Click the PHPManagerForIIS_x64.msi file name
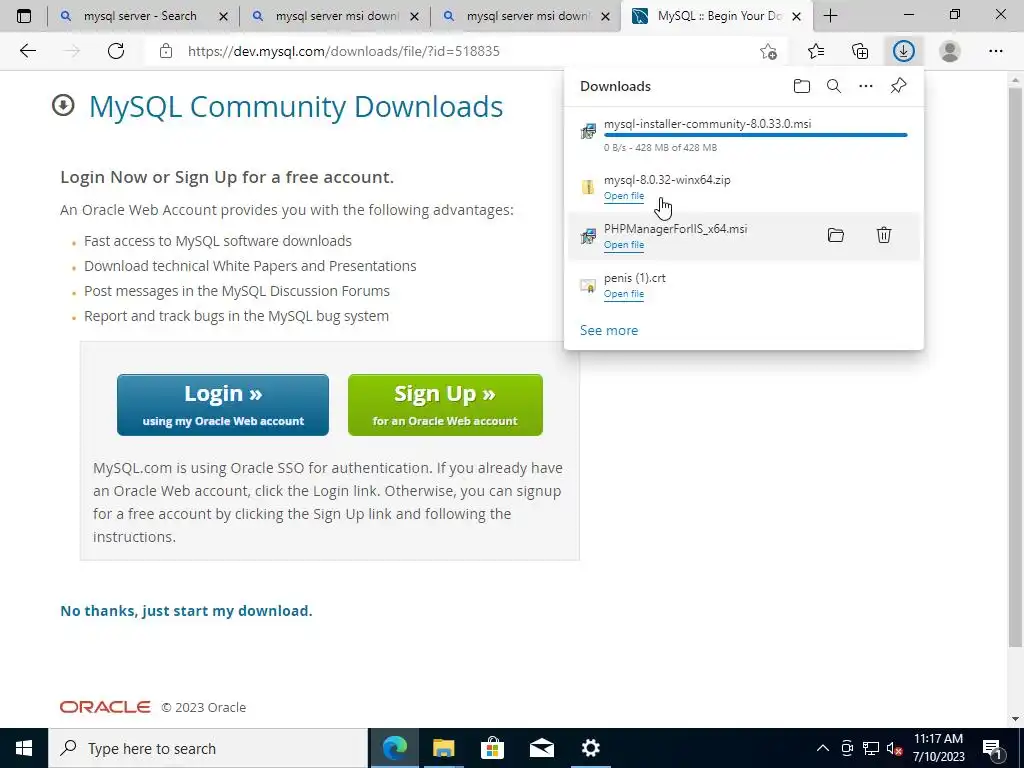 point(675,229)
